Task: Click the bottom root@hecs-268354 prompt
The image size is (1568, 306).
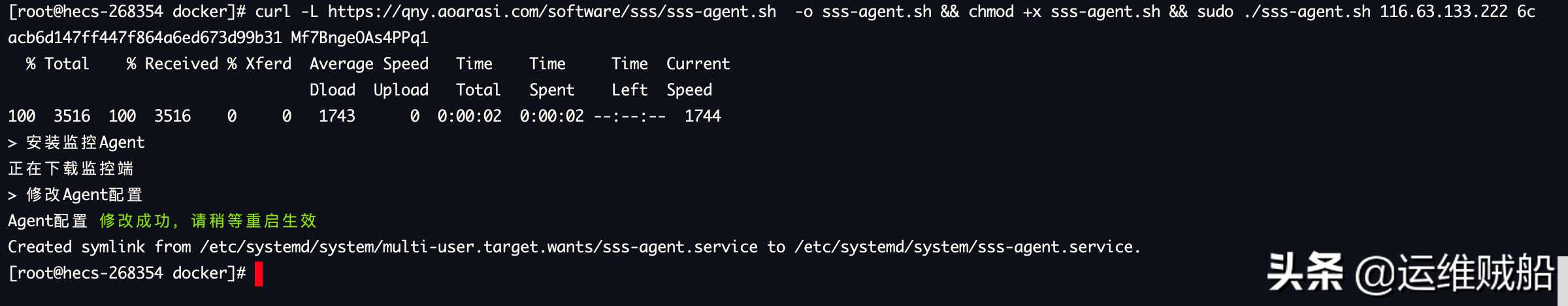Action: coord(127,273)
